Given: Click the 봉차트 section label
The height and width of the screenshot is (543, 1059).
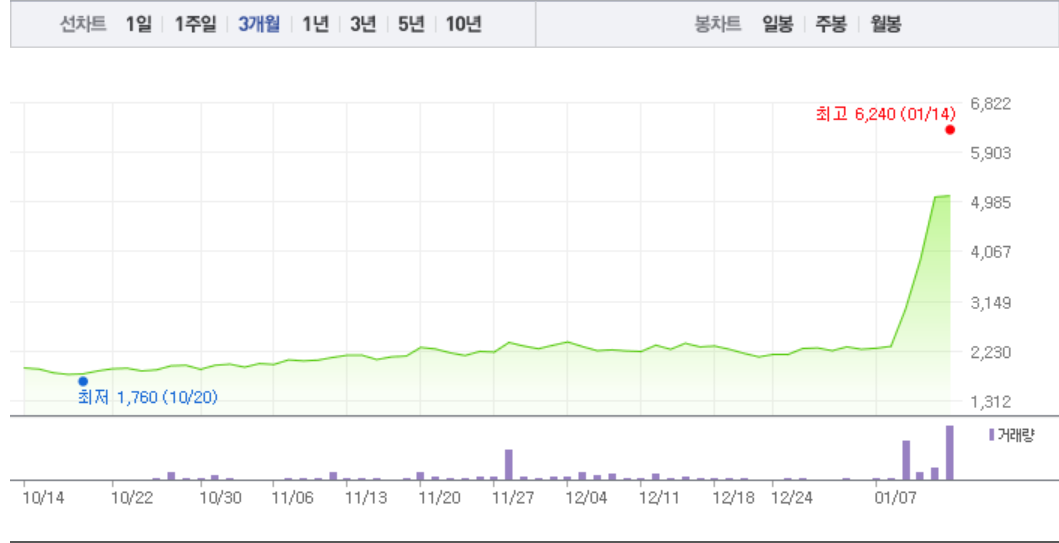Looking at the screenshot, I should 719,25.
